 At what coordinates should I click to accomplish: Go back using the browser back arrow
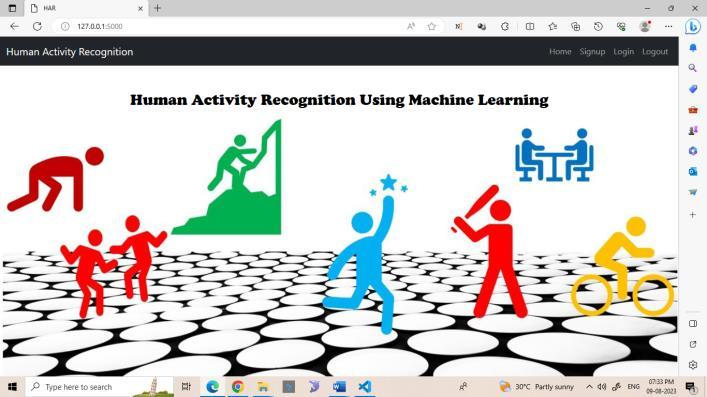pos(14,26)
